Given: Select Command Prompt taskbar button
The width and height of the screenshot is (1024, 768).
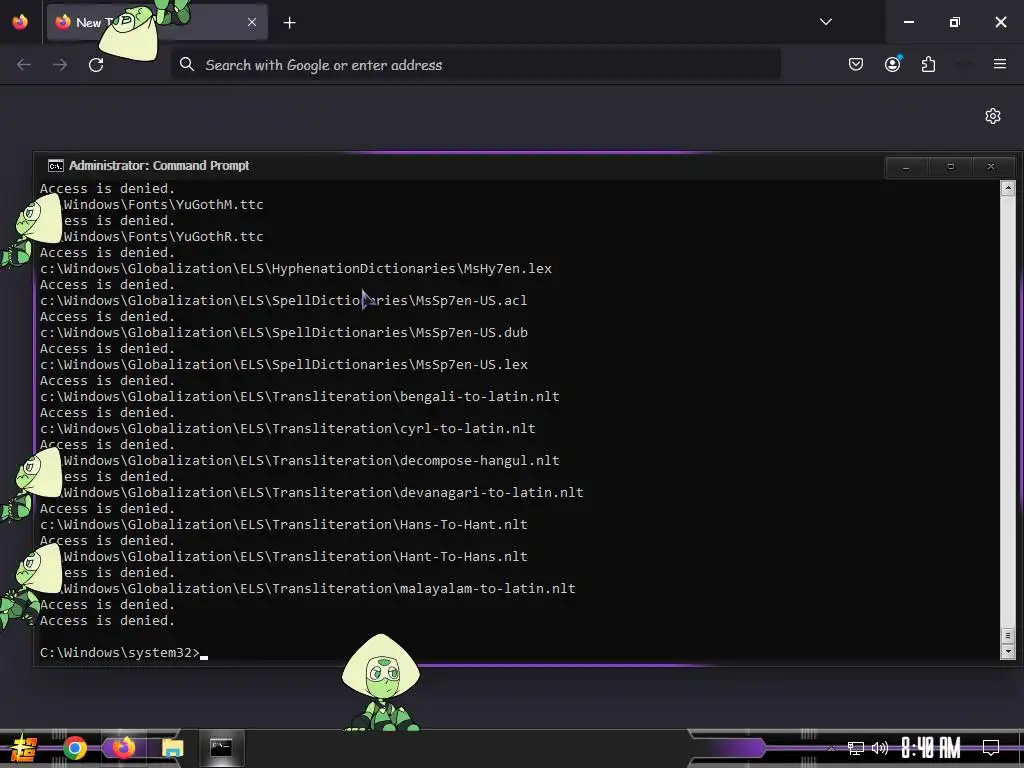Looking at the screenshot, I should pos(221,748).
